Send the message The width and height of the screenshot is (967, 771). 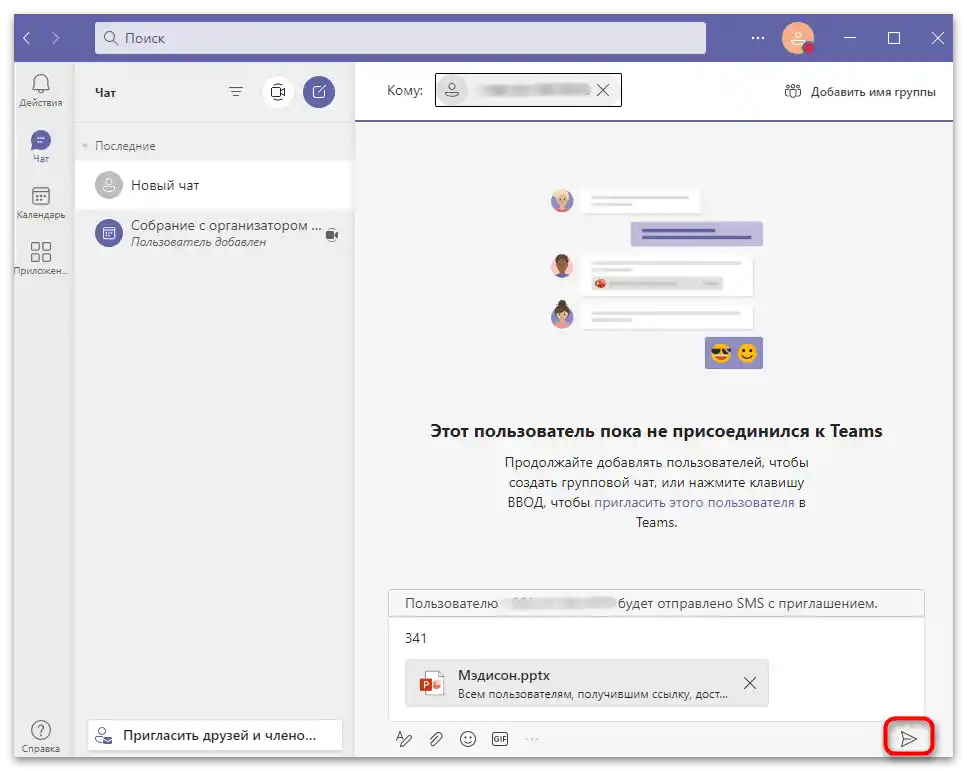tap(908, 739)
